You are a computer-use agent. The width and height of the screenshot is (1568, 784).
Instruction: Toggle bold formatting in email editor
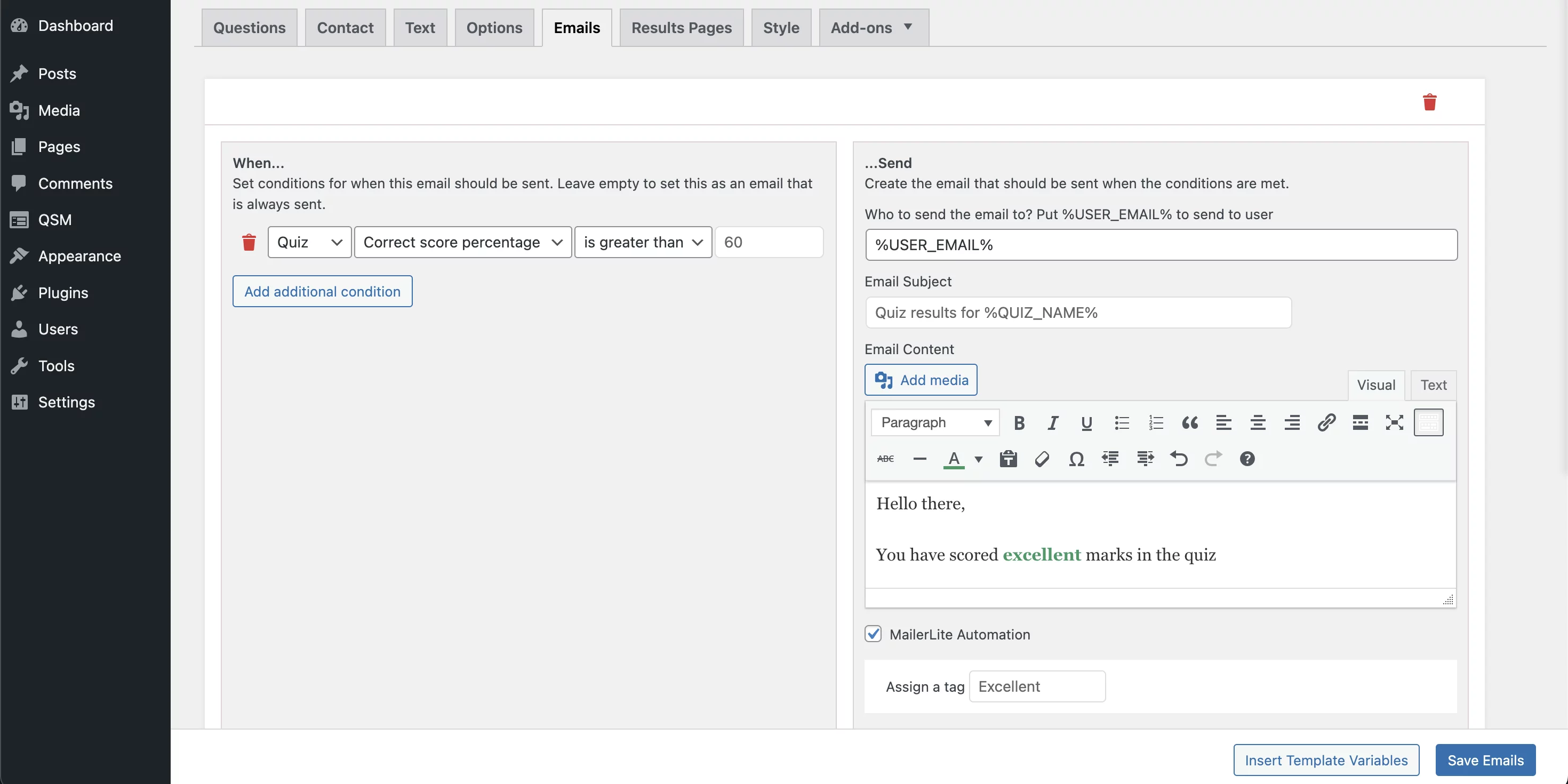(x=1019, y=422)
